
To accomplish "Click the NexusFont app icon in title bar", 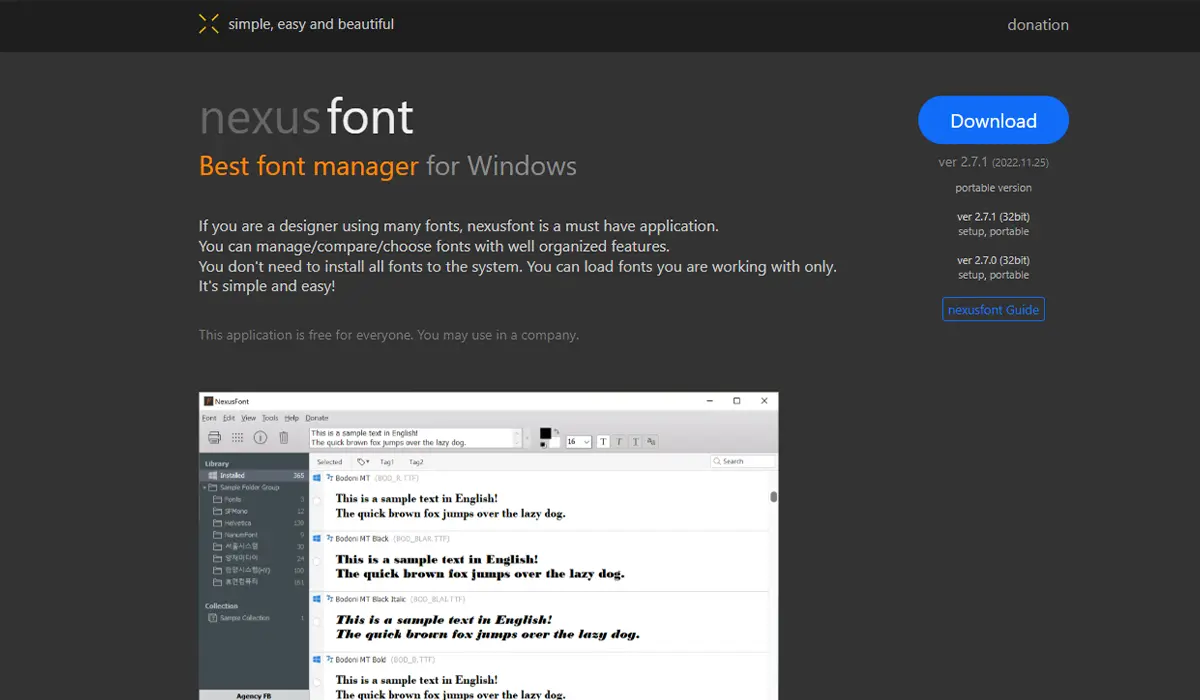I will point(208,401).
